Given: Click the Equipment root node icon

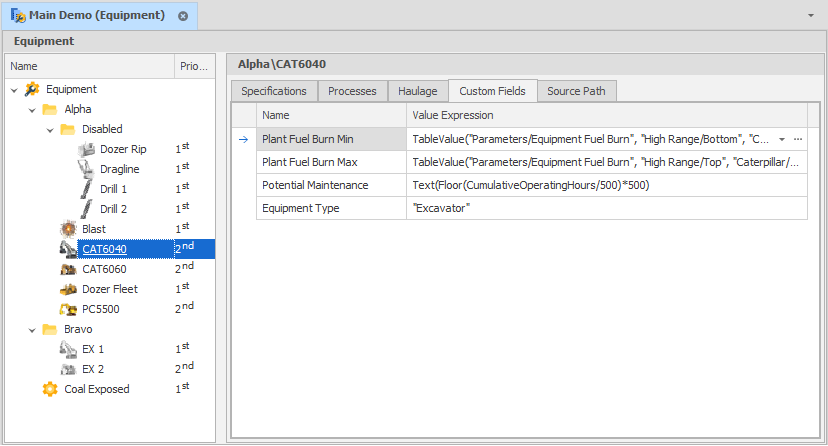Looking at the screenshot, I should 32,89.
